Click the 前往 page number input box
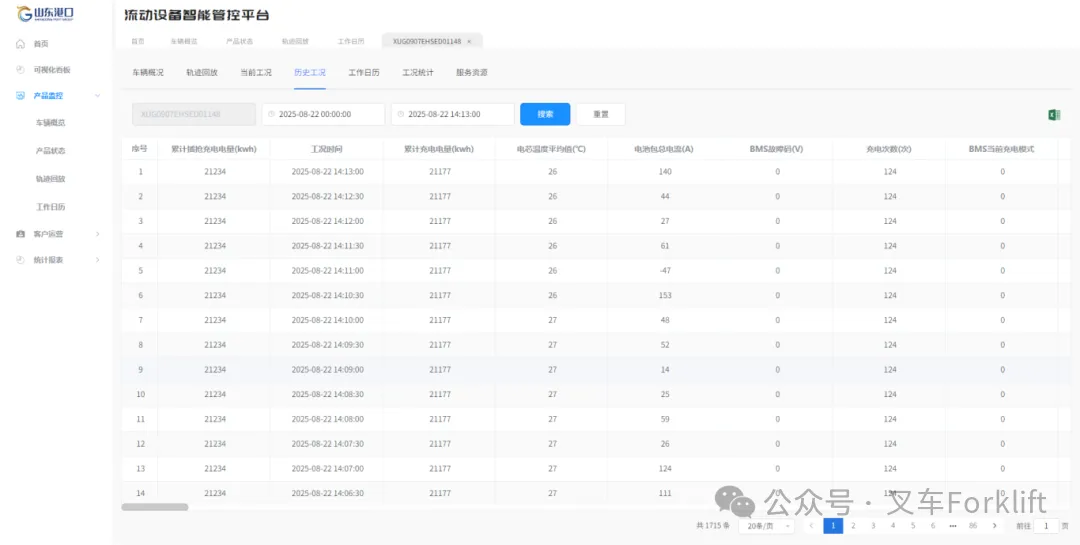Viewport: 1080px width, 545px height. pos(1046,526)
